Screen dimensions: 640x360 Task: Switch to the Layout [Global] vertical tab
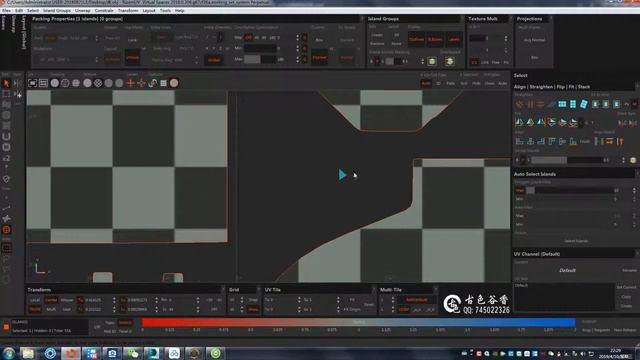click(x=24, y=33)
